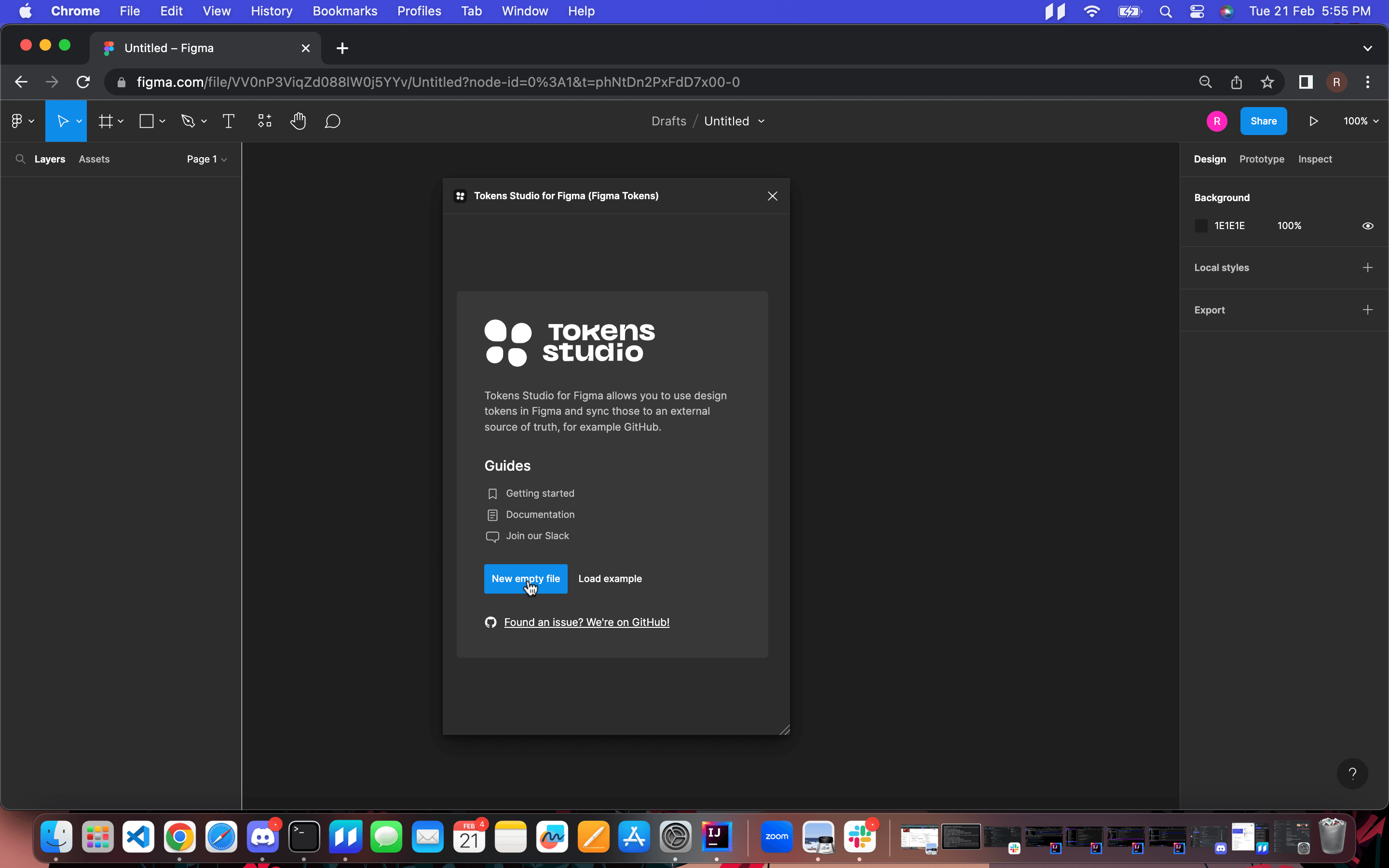Select the Pen tool
Viewport: 1389px width, 868px height.
pyautogui.click(x=188, y=121)
